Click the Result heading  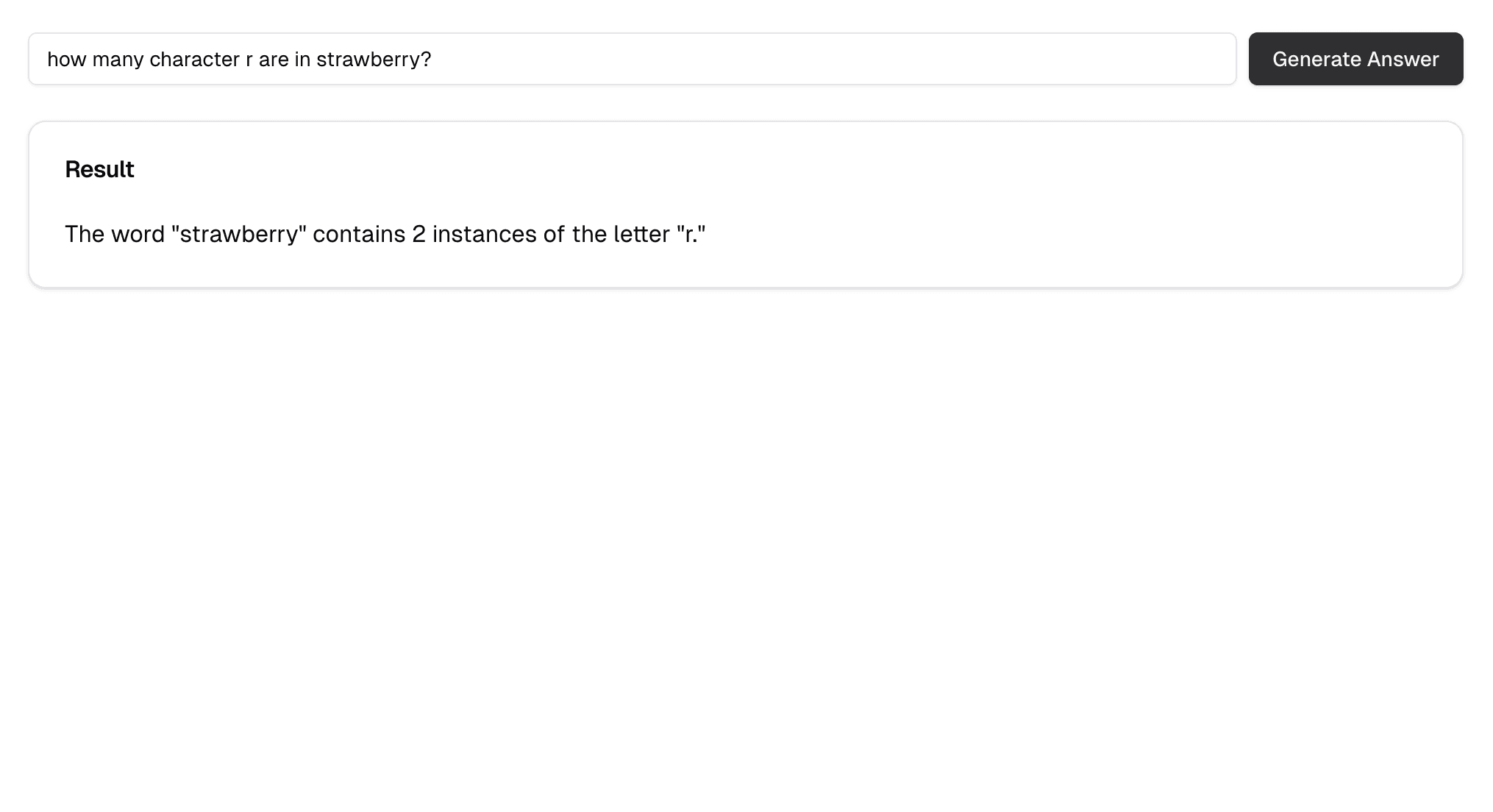pos(99,169)
